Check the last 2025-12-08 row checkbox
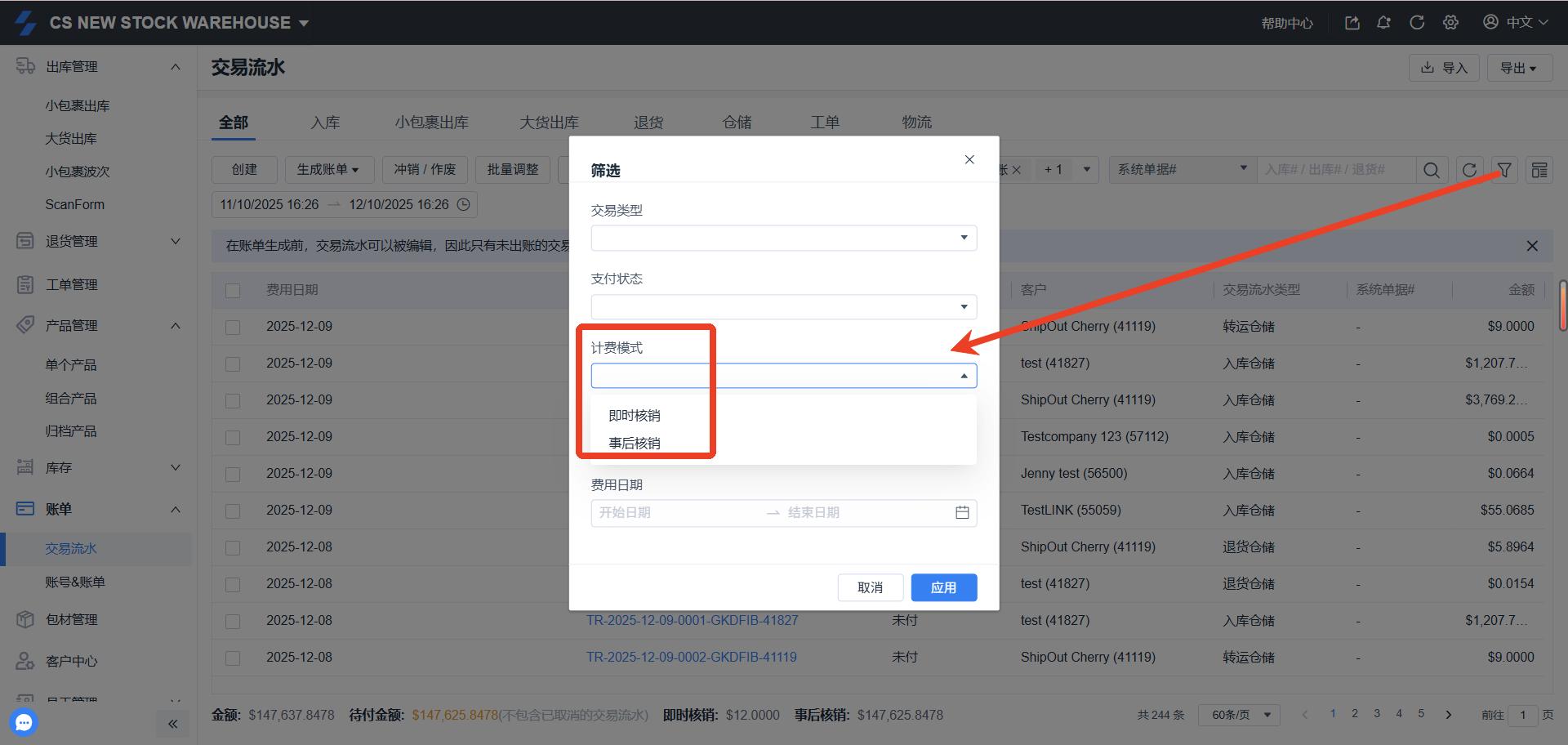 click(233, 658)
